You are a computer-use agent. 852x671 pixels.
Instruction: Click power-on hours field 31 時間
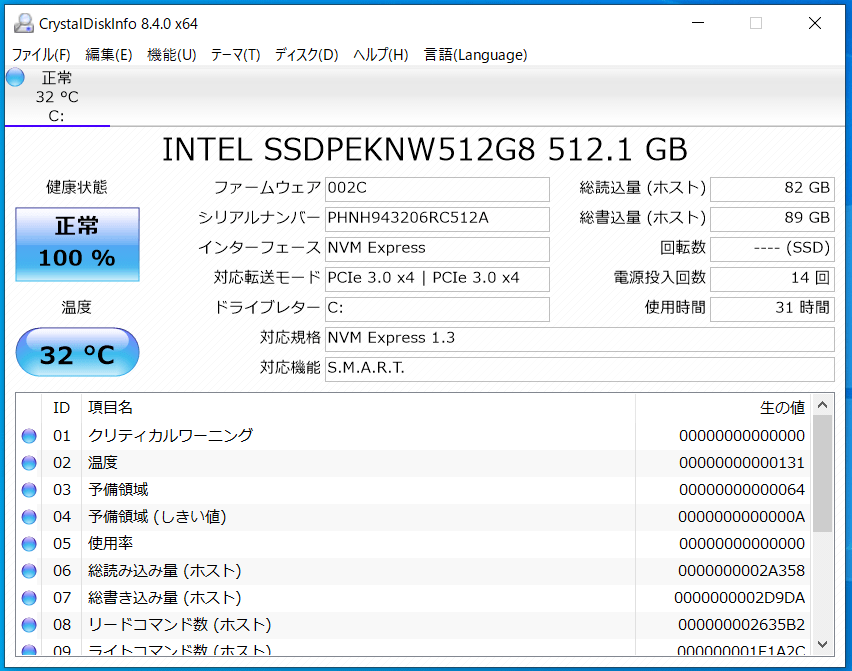pyautogui.click(x=772, y=309)
